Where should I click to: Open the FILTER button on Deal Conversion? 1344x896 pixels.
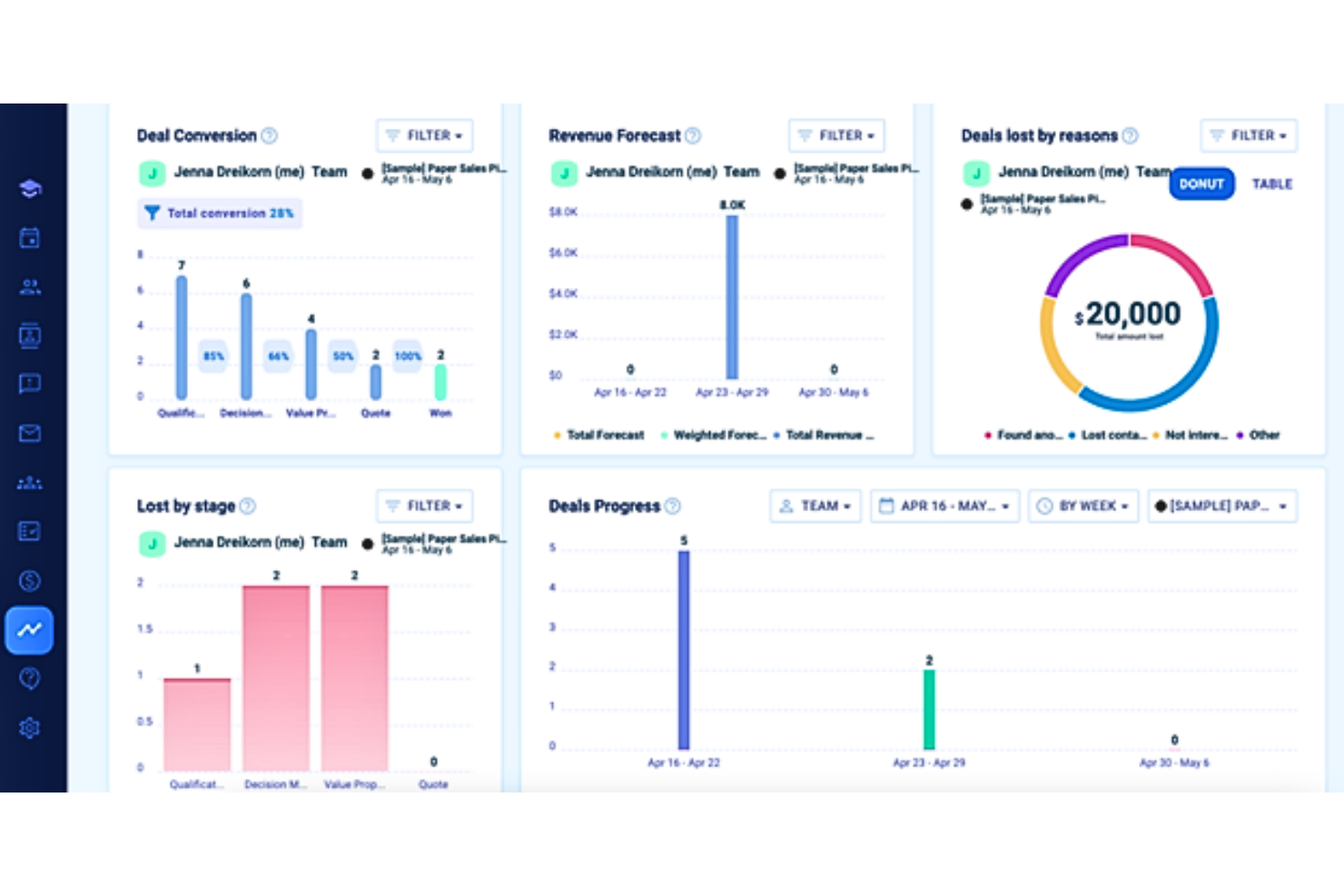(x=424, y=135)
